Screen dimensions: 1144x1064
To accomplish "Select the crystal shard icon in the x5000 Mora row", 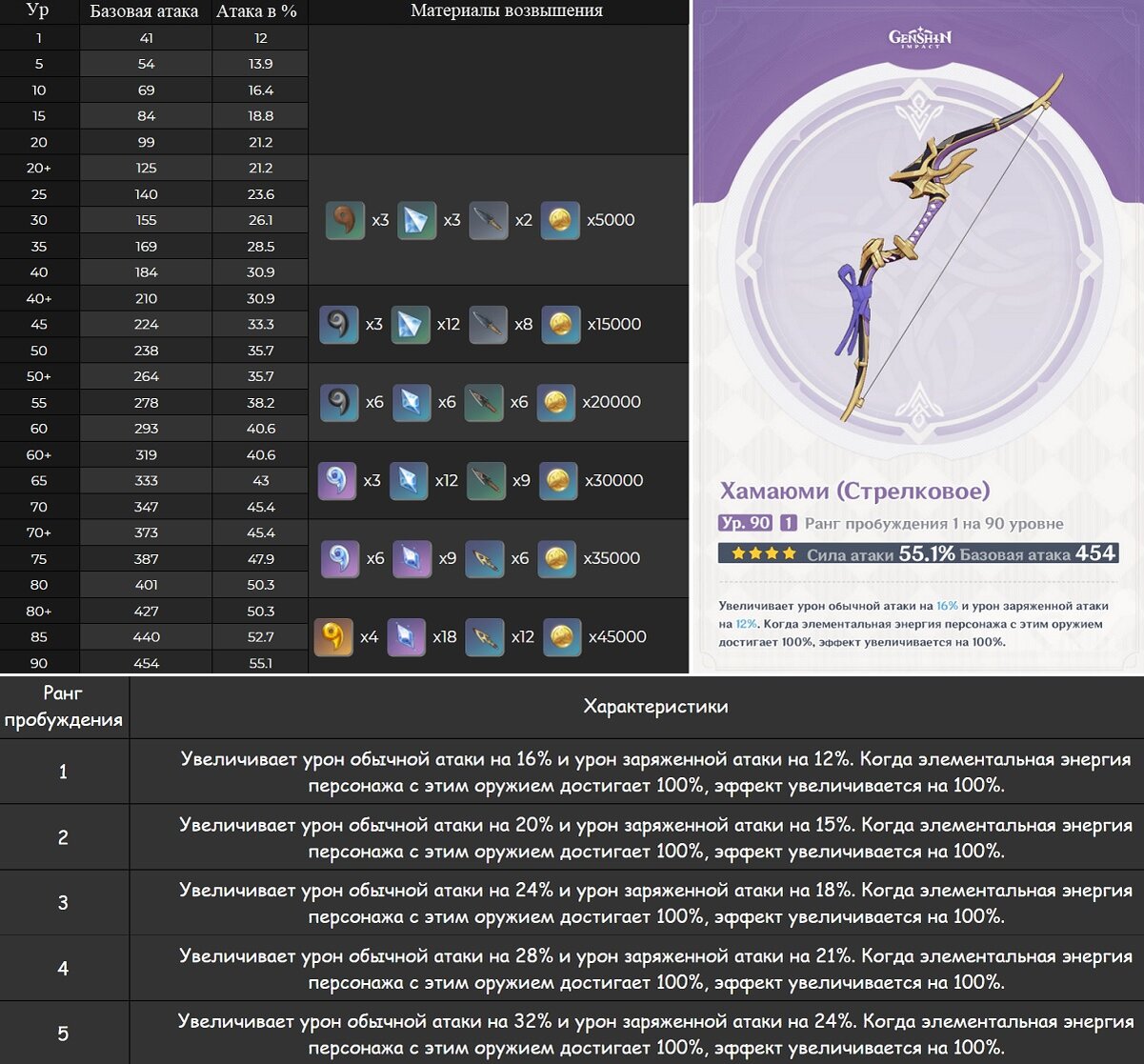I will [416, 220].
